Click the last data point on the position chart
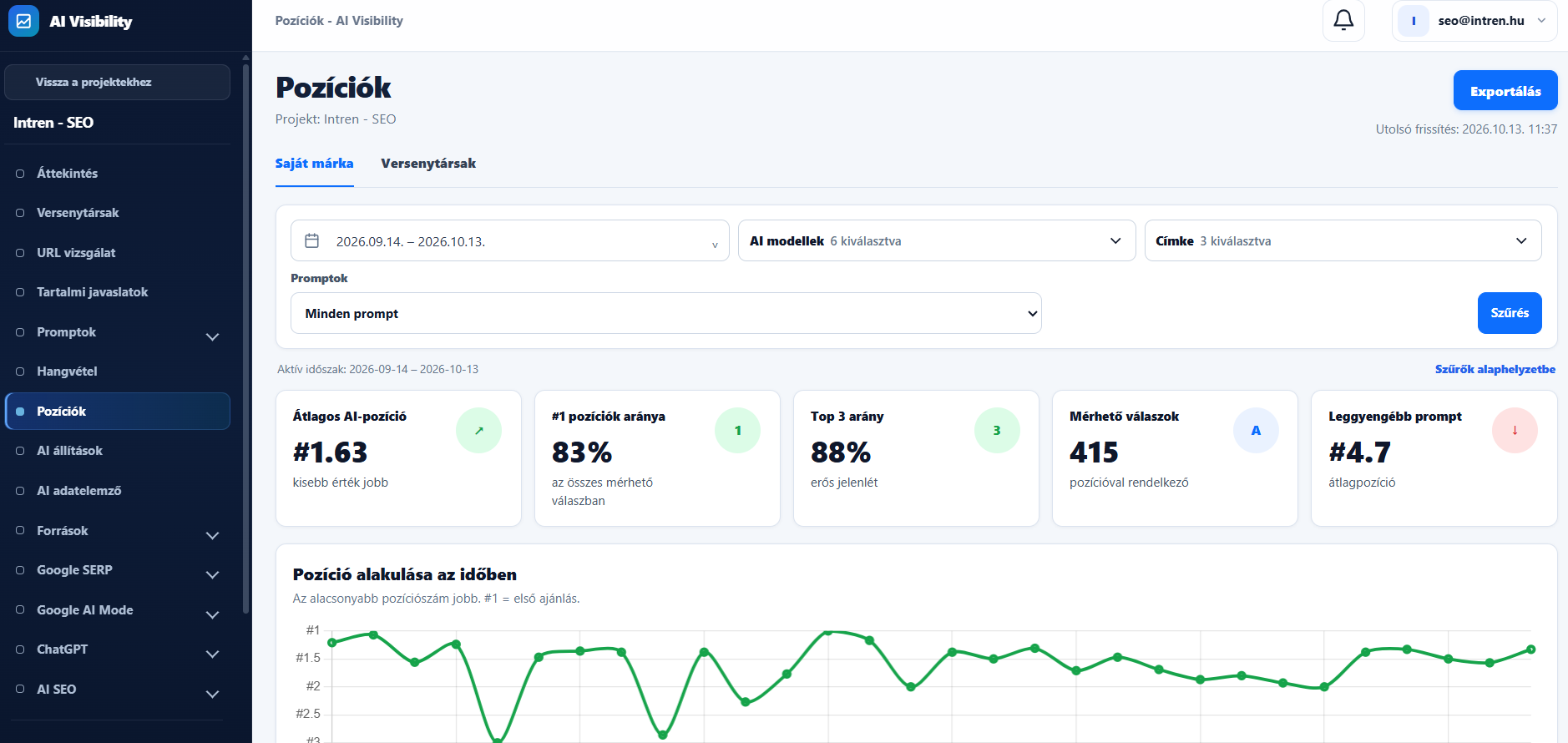 (1531, 649)
